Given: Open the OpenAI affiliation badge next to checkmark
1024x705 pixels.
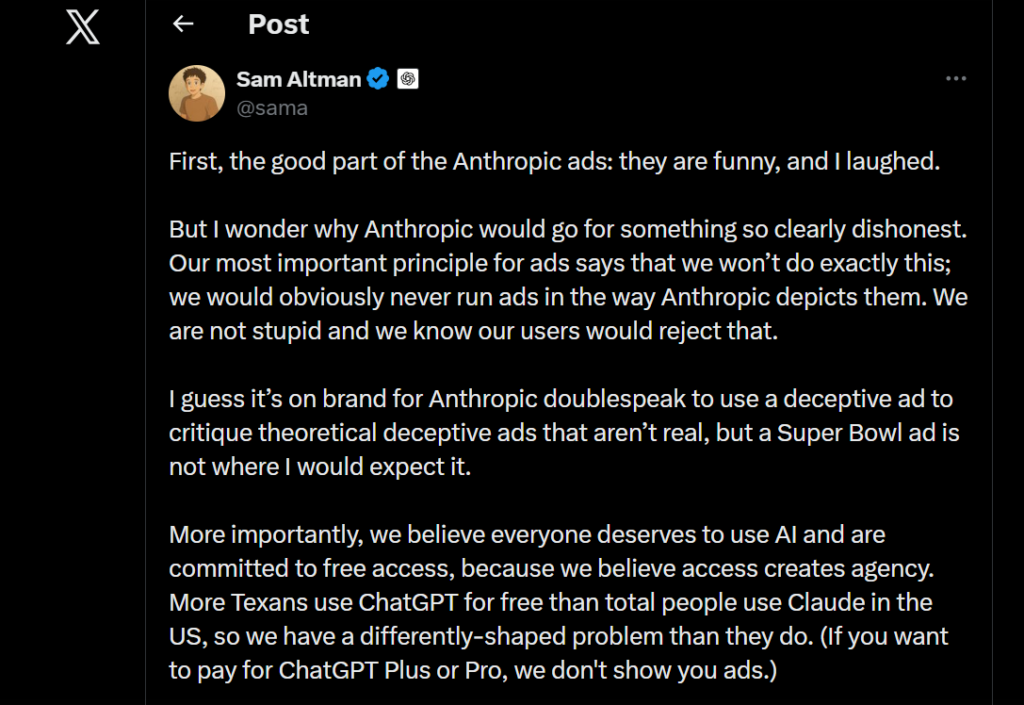Looking at the screenshot, I should coord(406,78).
